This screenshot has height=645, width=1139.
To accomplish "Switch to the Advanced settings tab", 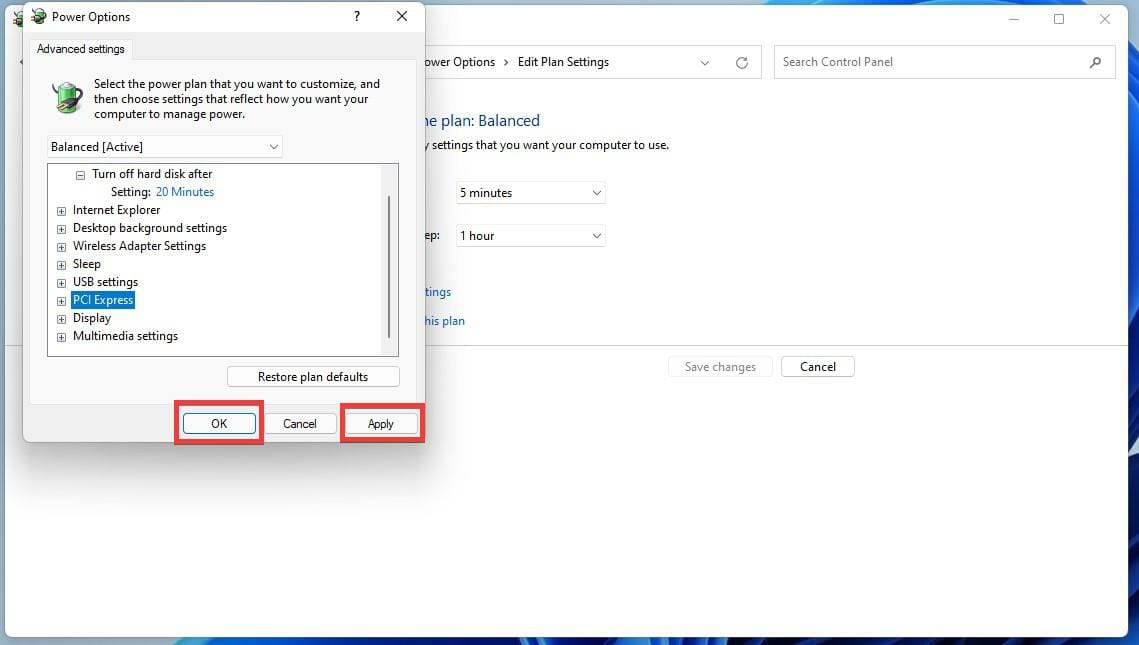I will (x=80, y=49).
